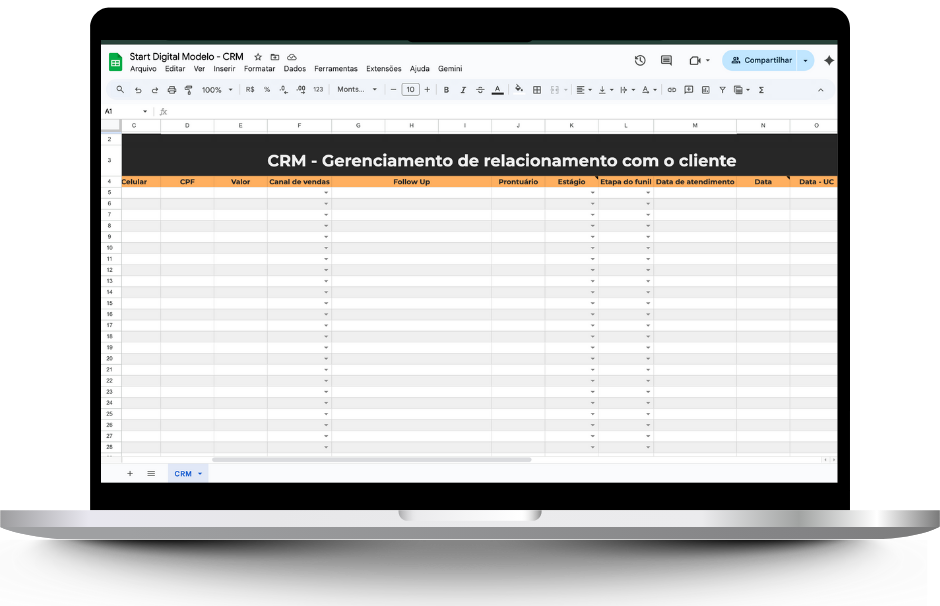Toggle bold formatting
The height and width of the screenshot is (606, 940).
tap(446, 90)
